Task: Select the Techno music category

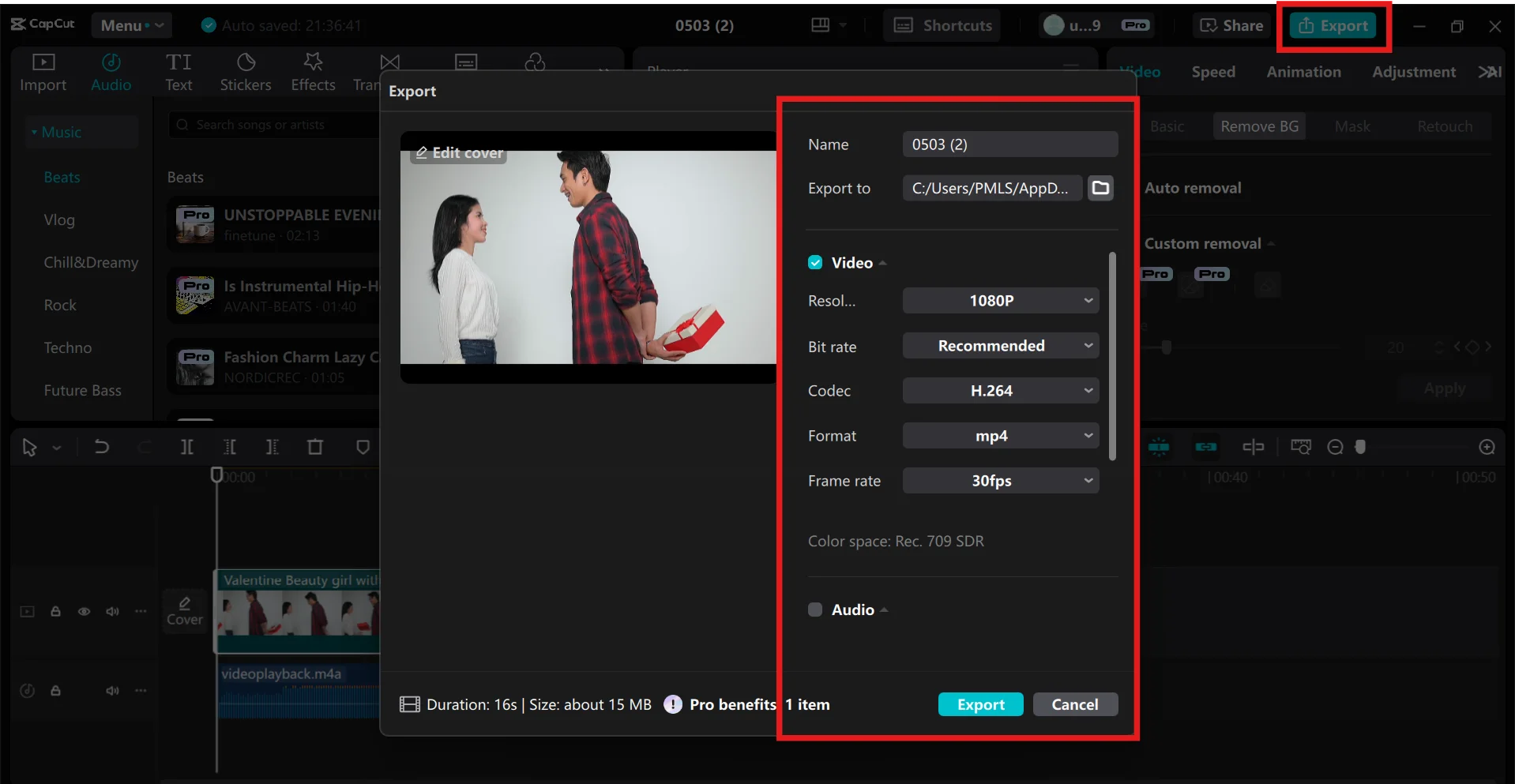Action: 68,348
